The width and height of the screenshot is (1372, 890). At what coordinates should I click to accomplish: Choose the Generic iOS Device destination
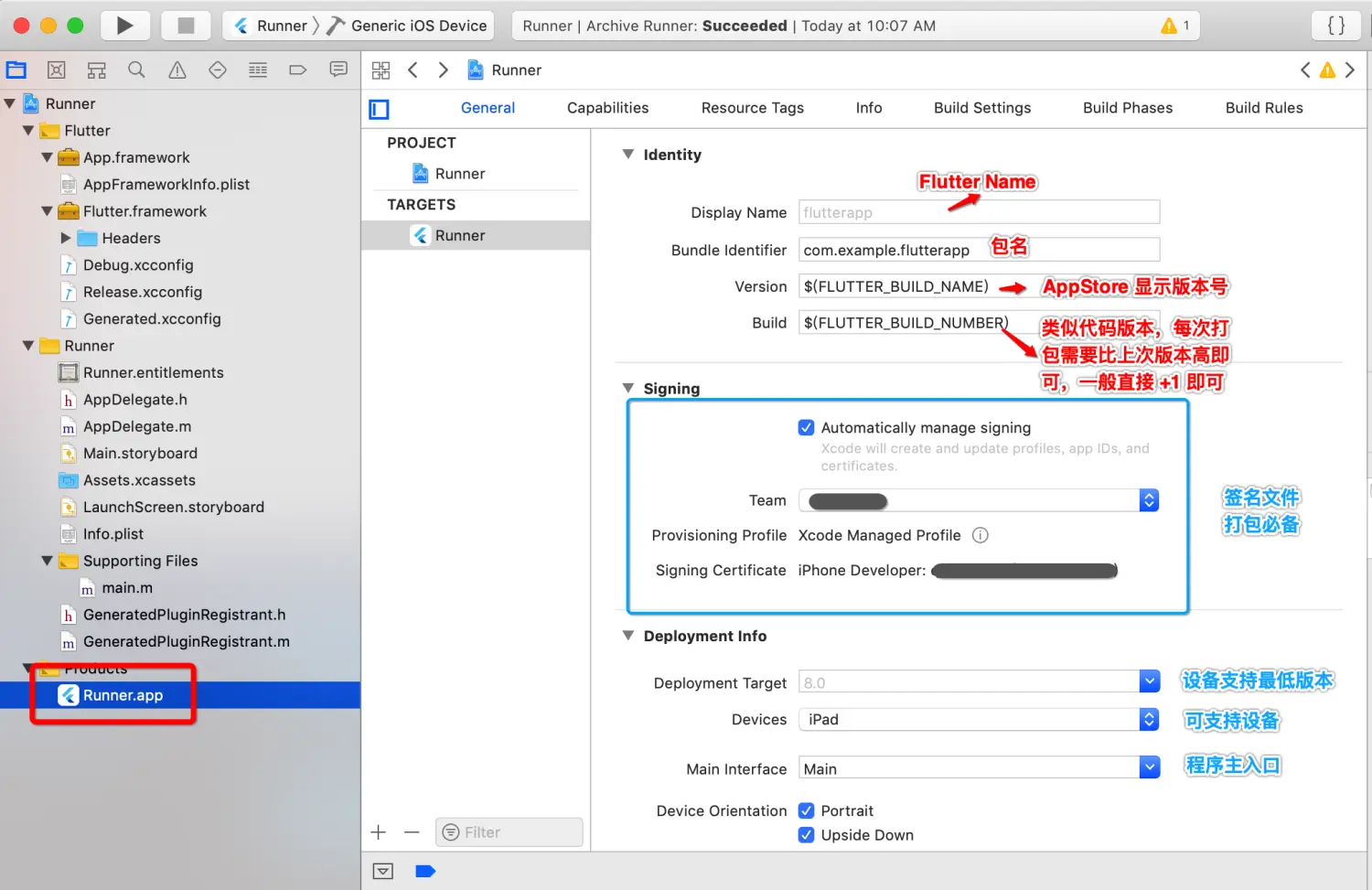408,26
